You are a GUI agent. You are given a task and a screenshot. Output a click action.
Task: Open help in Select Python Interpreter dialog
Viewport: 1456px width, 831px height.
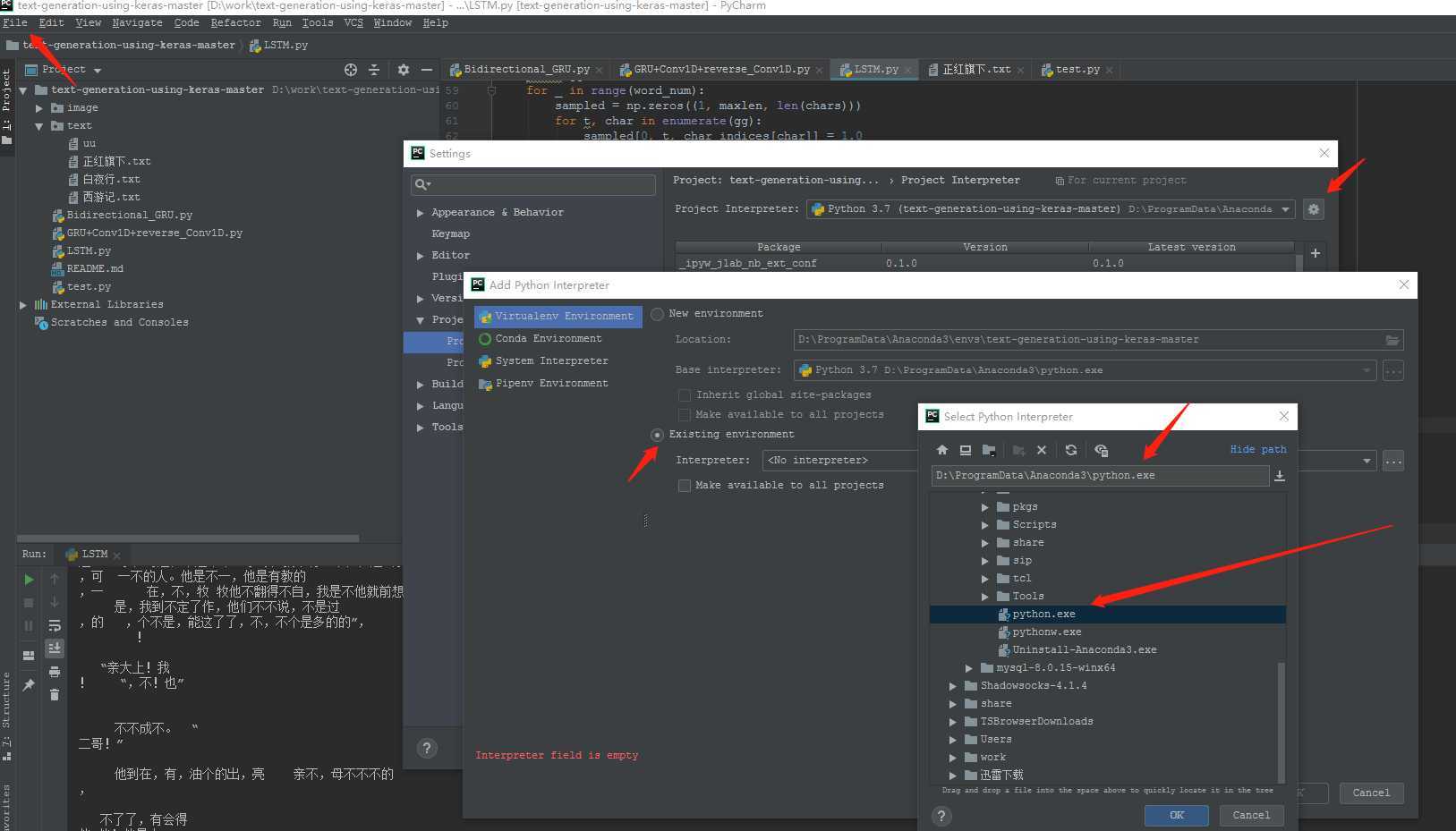point(941,816)
